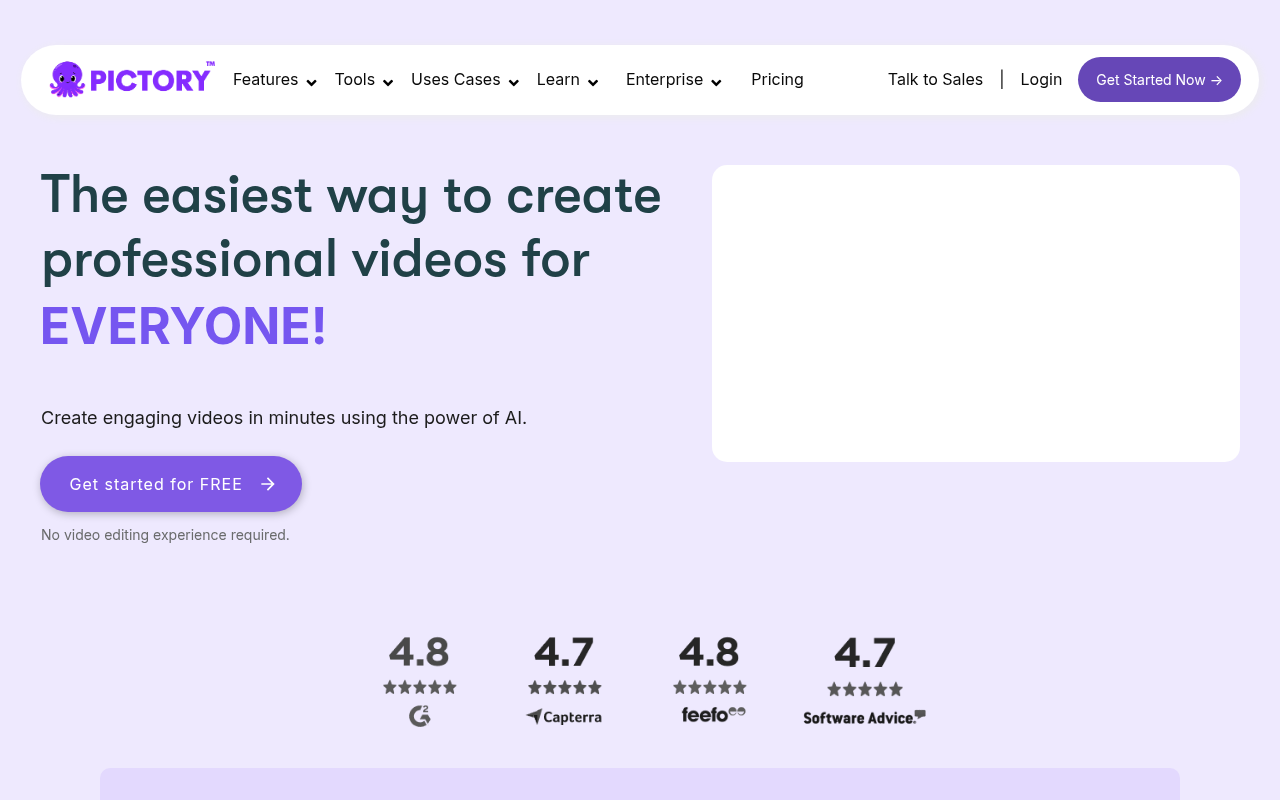Viewport: 1280px width, 800px height.
Task: Click the 4.8 star rating above G2
Action: [419, 652]
